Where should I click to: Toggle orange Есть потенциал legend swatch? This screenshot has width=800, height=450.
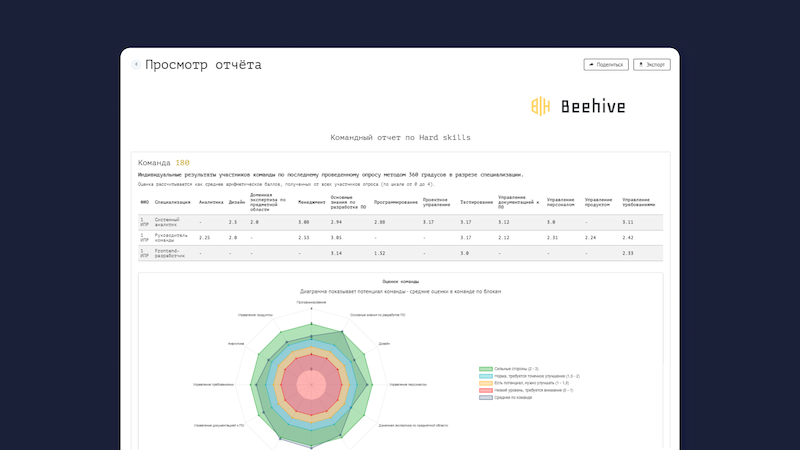[x=486, y=383]
